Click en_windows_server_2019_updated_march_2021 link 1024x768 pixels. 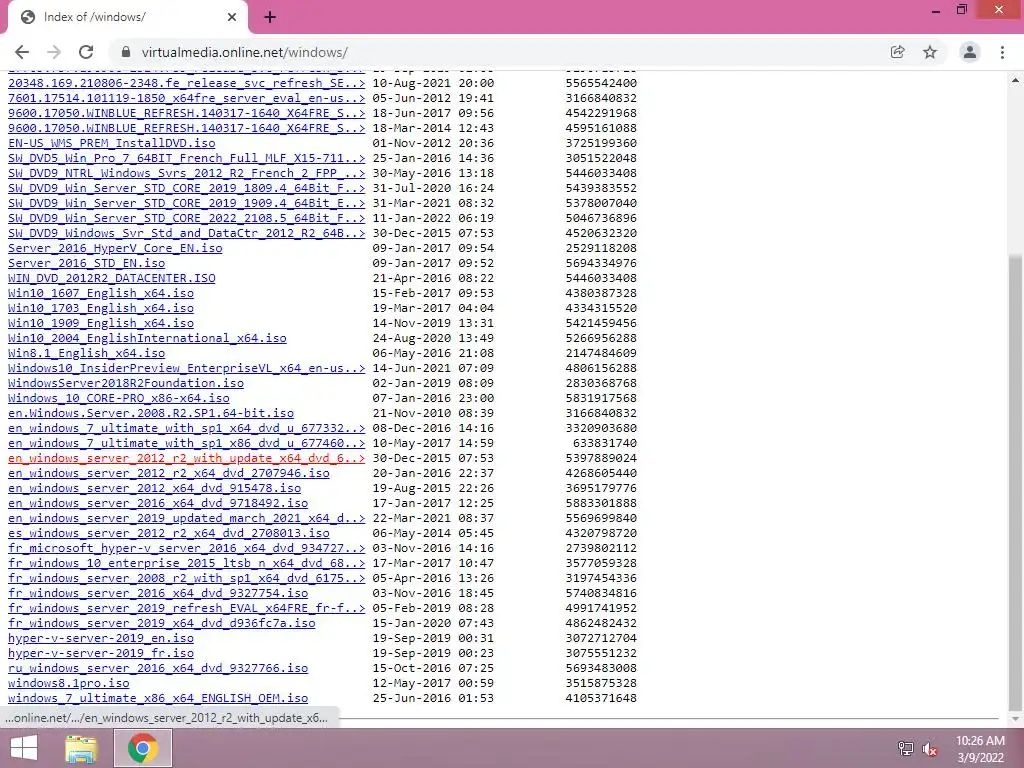(187, 519)
